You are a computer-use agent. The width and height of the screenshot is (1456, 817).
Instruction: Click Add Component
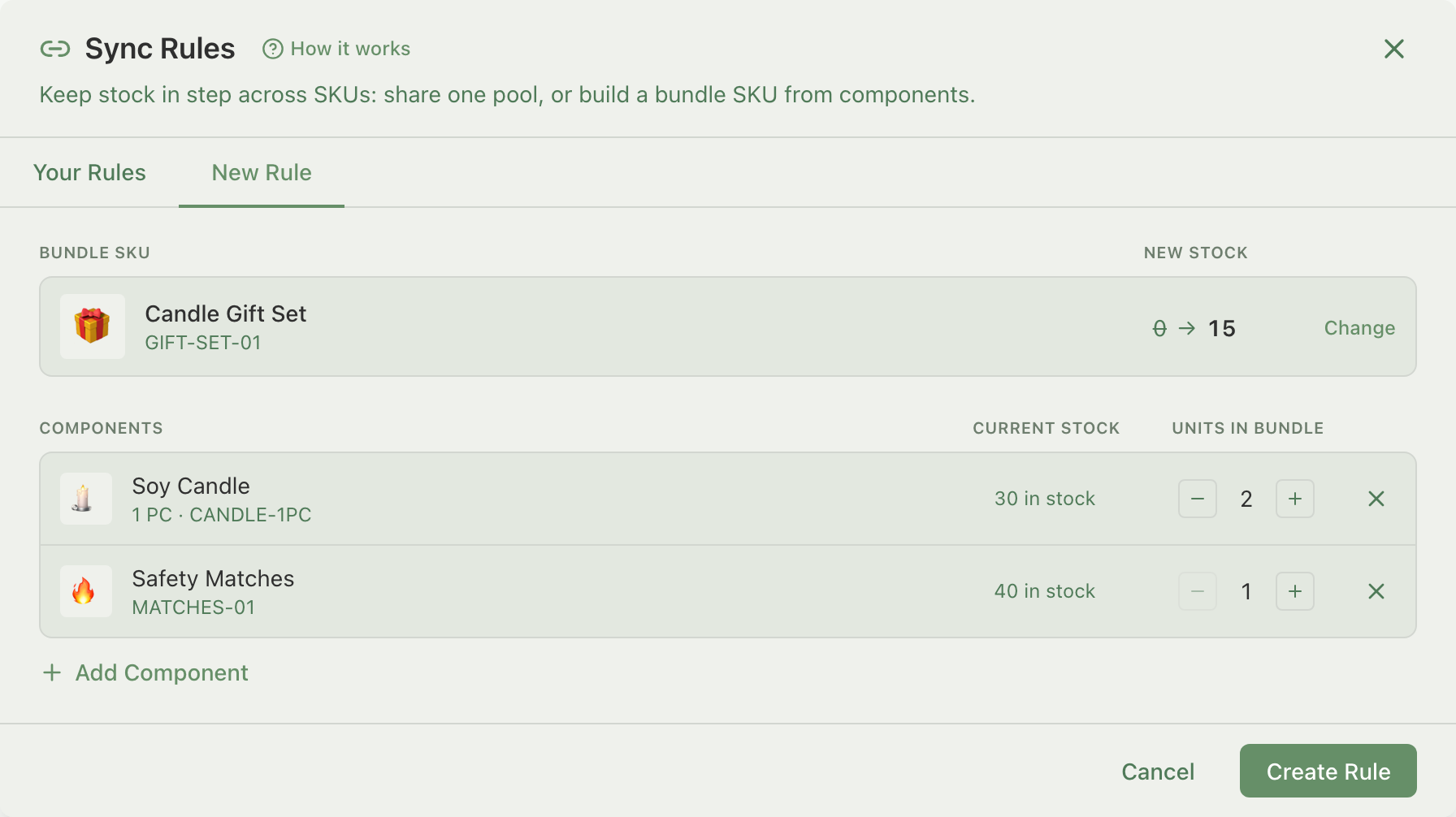pyautogui.click(x=145, y=673)
